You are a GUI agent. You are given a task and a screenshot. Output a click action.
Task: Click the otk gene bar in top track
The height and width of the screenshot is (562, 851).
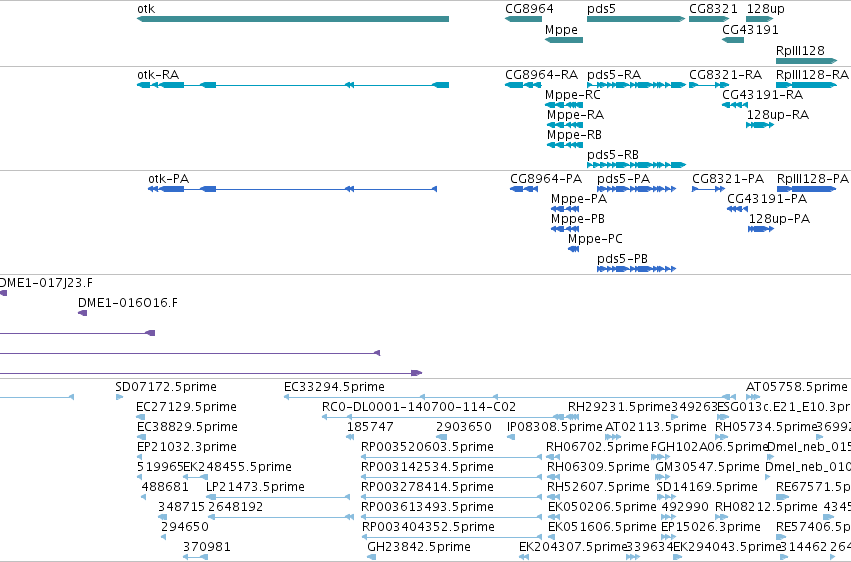coord(293,19)
